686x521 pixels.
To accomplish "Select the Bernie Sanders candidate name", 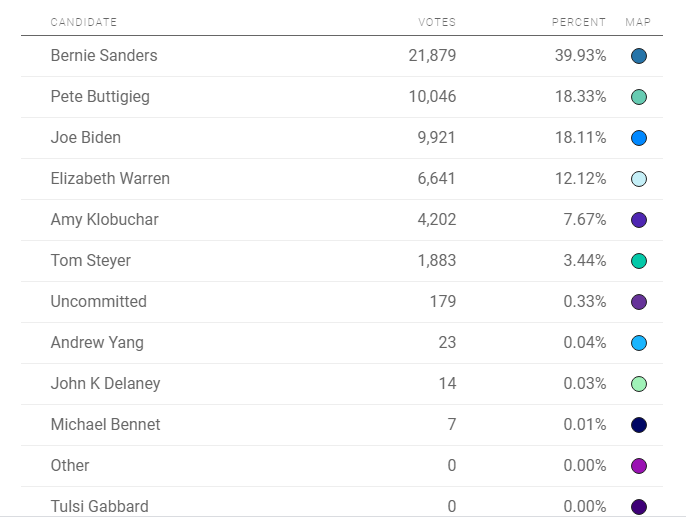I will 104,56.
